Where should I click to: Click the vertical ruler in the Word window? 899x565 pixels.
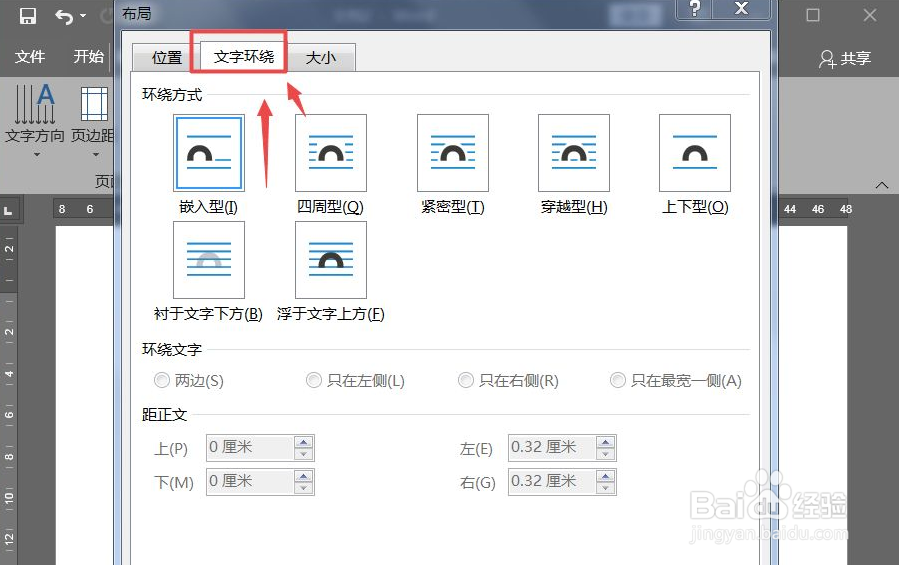9,395
